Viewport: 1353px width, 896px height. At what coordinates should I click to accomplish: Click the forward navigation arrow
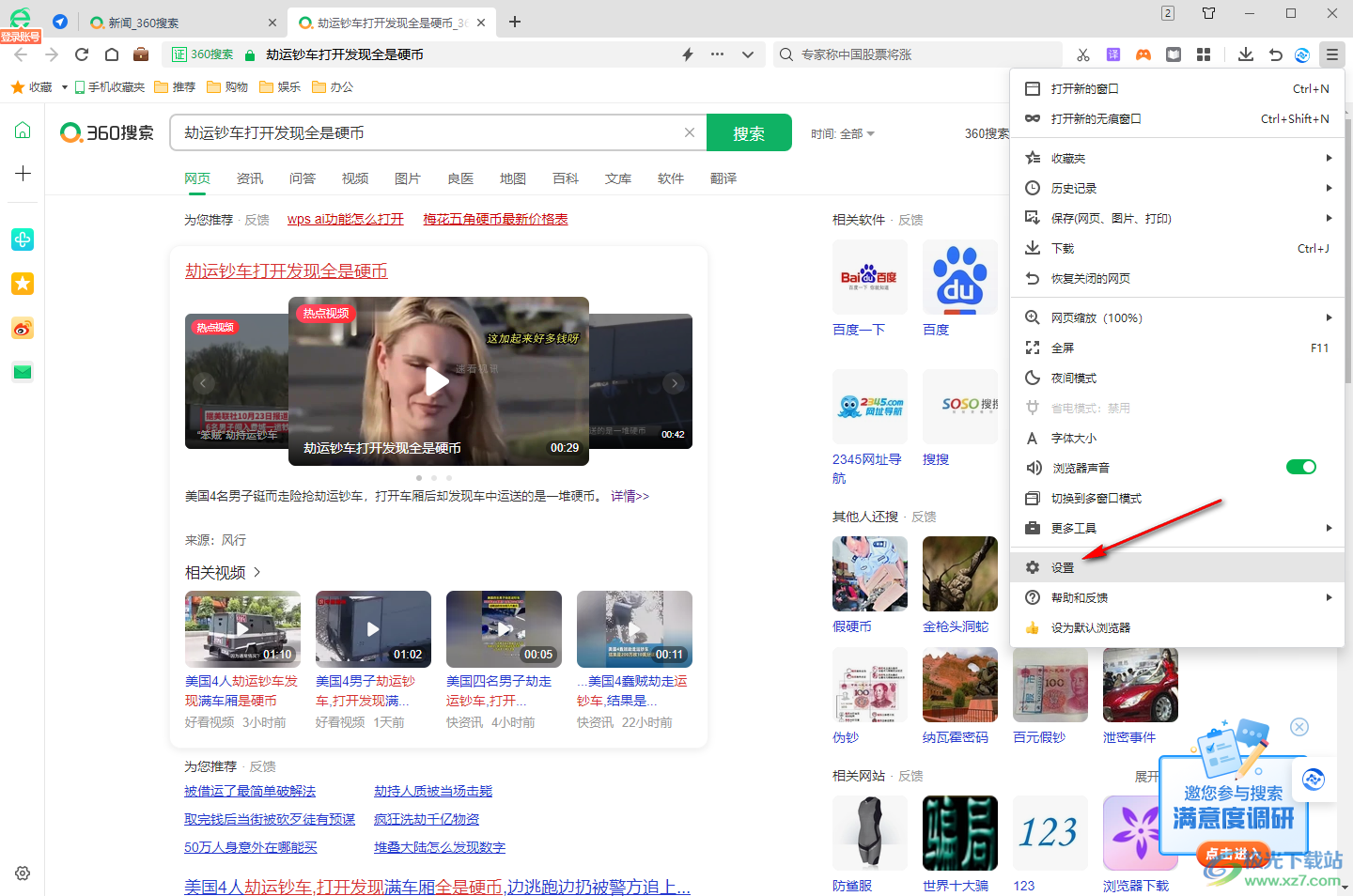coord(52,54)
